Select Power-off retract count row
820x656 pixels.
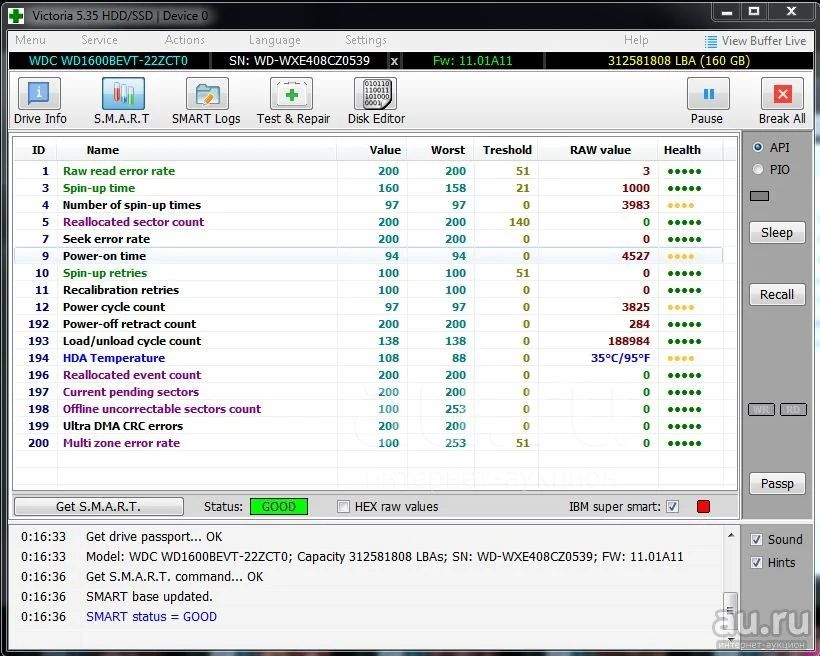pyautogui.click(x=368, y=324)
